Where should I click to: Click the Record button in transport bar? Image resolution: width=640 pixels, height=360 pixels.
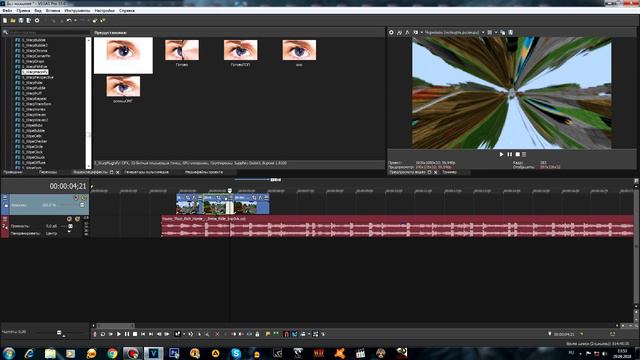95,334
